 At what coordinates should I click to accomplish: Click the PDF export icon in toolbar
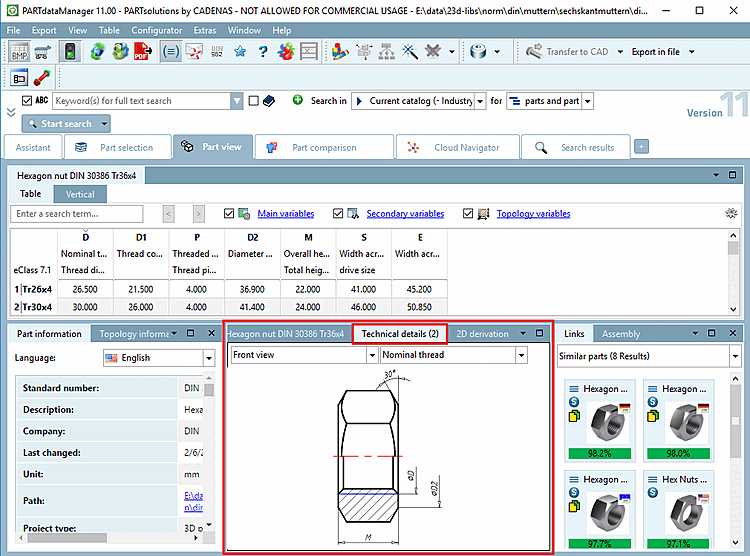pyautogui.click(x=142, y=51)
